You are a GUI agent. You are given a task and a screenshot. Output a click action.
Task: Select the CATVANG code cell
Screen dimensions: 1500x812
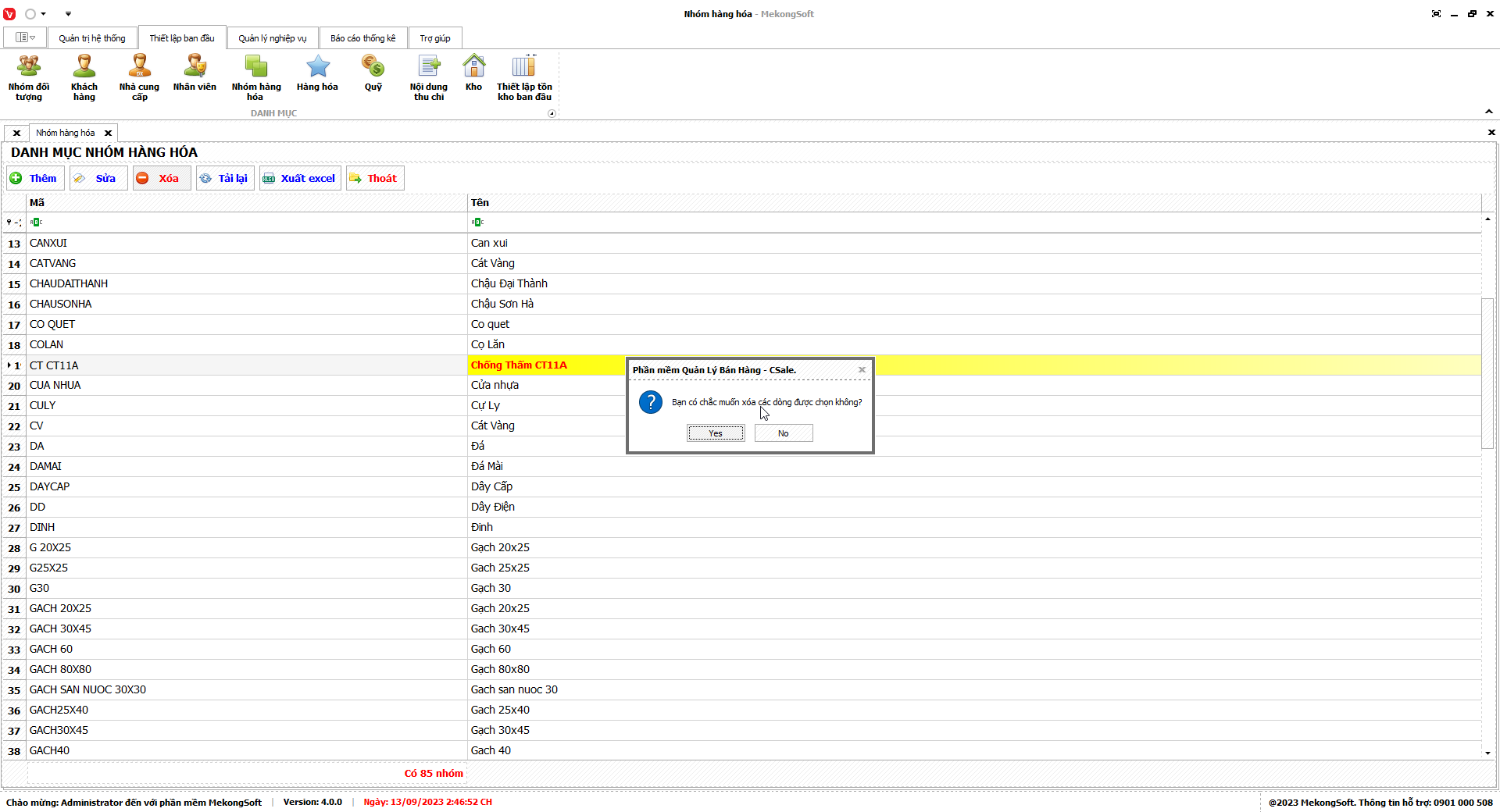(247, 264)
